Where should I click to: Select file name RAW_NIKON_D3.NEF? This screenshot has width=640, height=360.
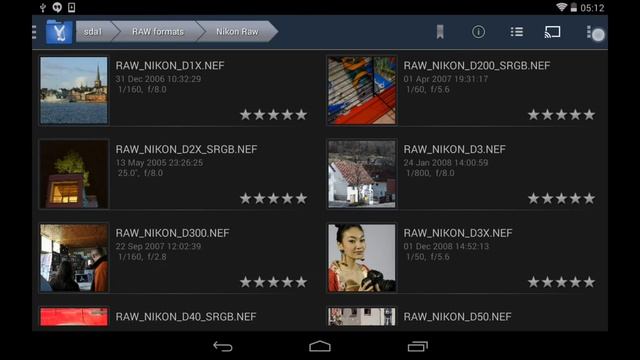(x=454, y=149)
